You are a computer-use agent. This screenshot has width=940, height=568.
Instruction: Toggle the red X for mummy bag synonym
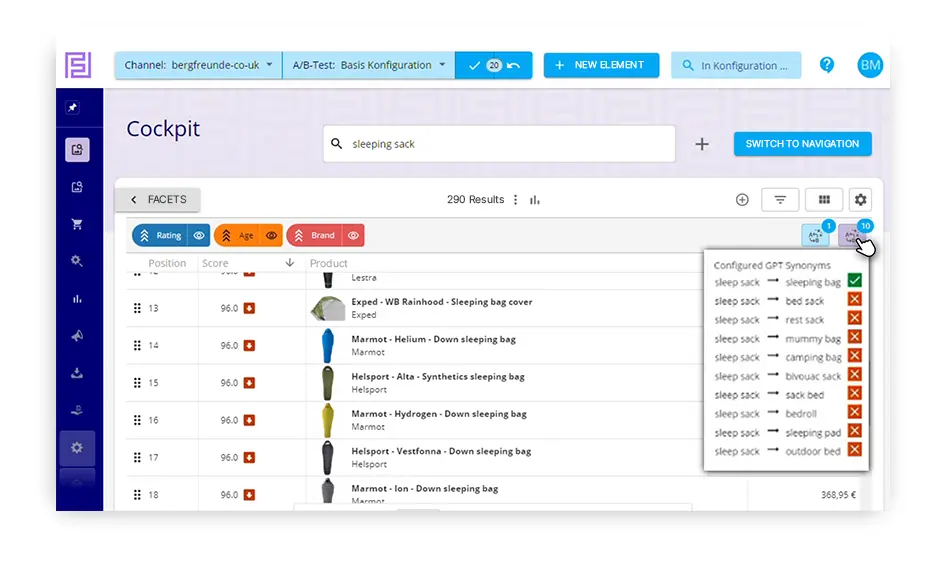(x=855, y=336)
